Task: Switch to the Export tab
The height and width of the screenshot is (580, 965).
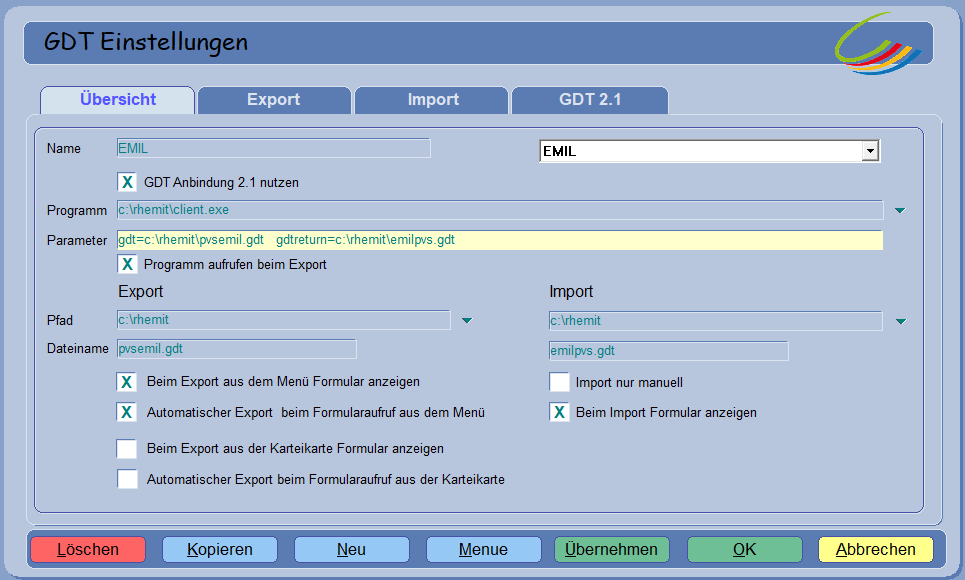Action: pos(274,100)
